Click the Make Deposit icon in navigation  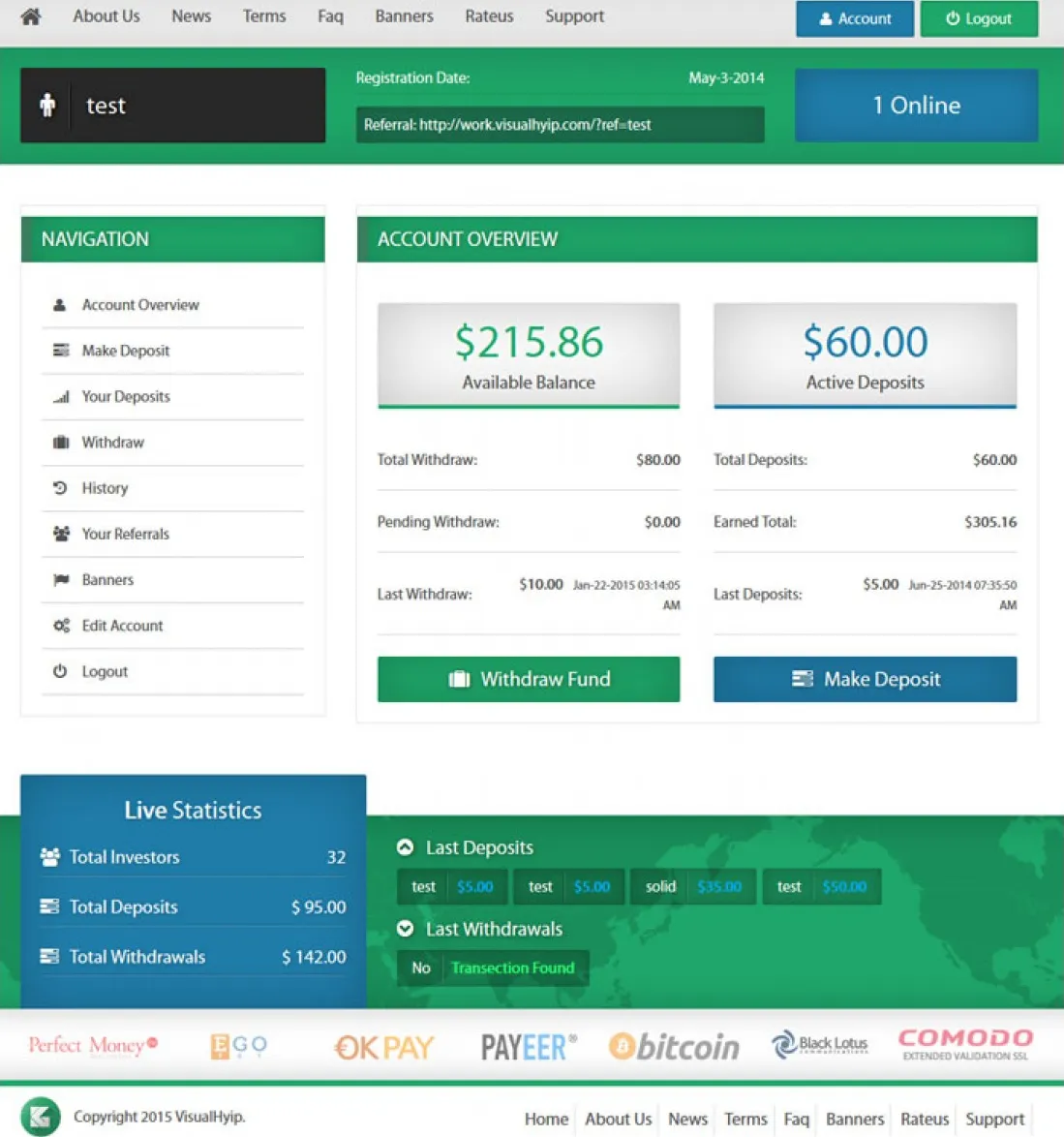[61, 351]
